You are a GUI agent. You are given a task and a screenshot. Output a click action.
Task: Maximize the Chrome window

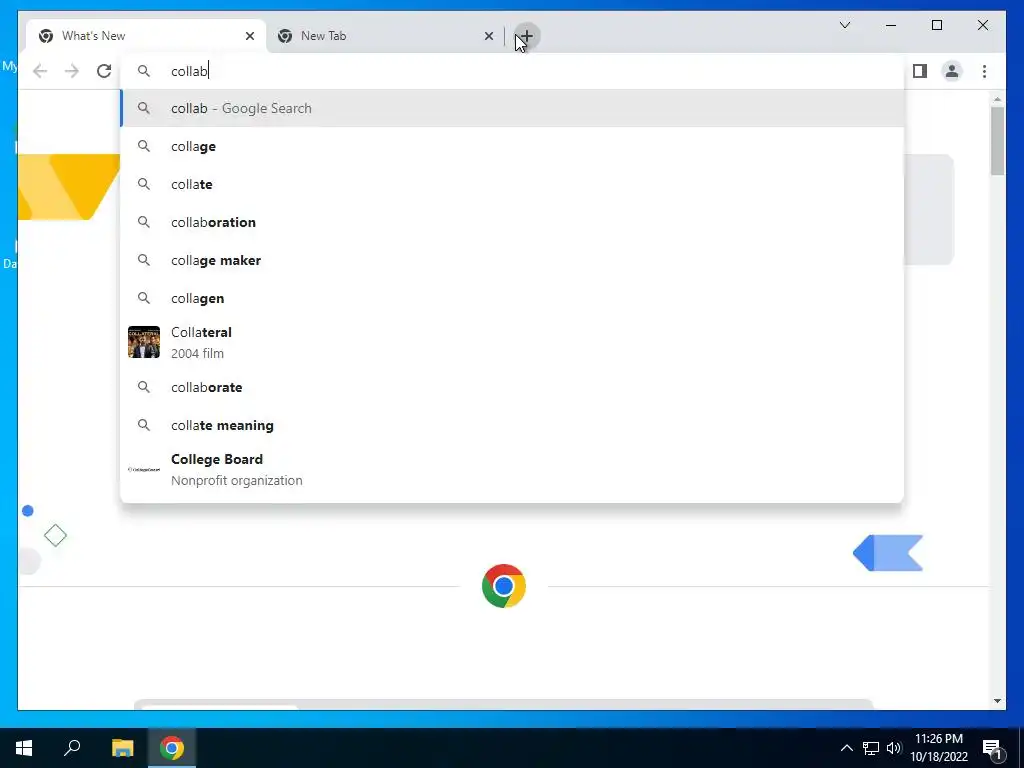(x=936, y=25)
